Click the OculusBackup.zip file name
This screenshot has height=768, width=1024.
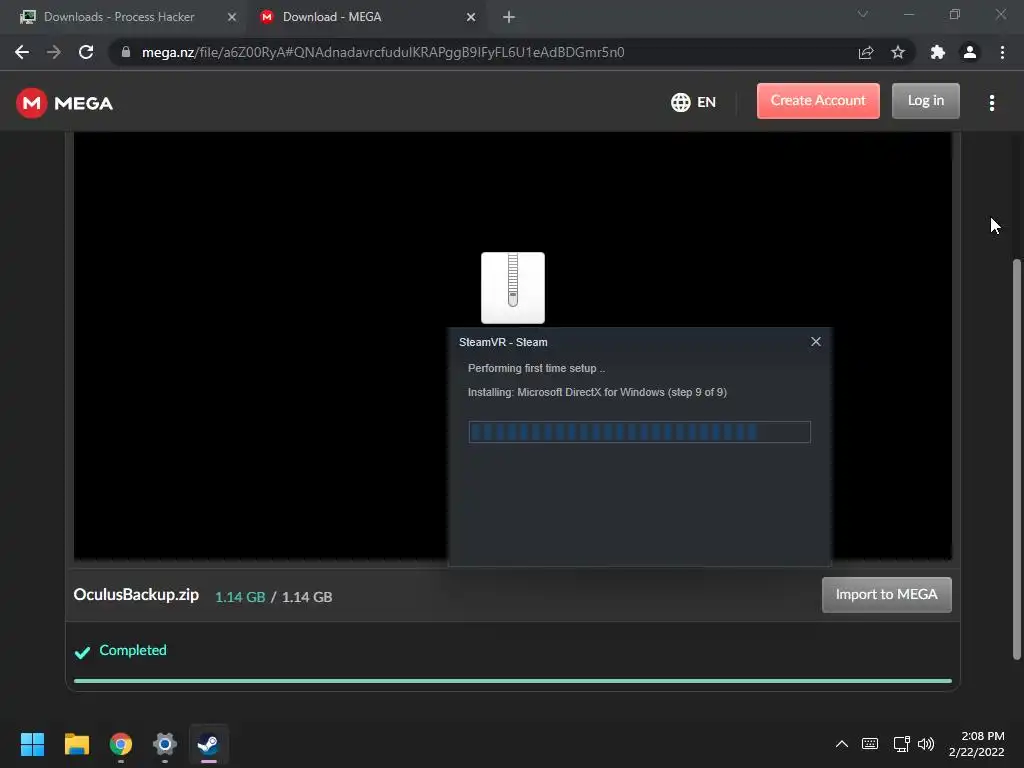(x=136, y=595)
